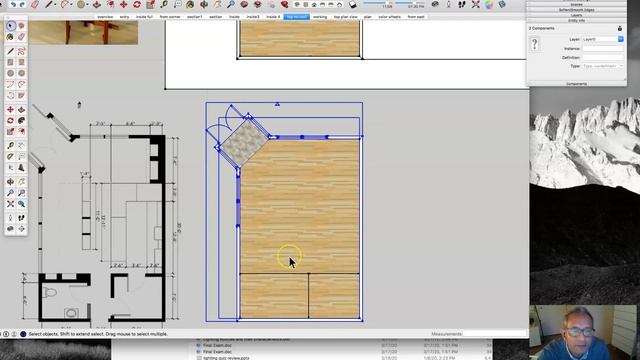640x360 pixels.
Task: Click the component preview question mark thumbnail
Action: [535, 44]
